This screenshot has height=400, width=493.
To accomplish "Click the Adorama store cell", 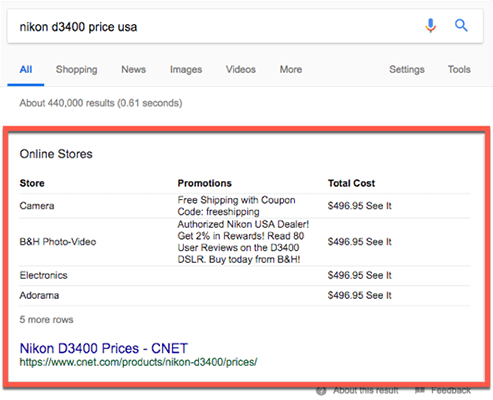I will (x=39, y=295).
